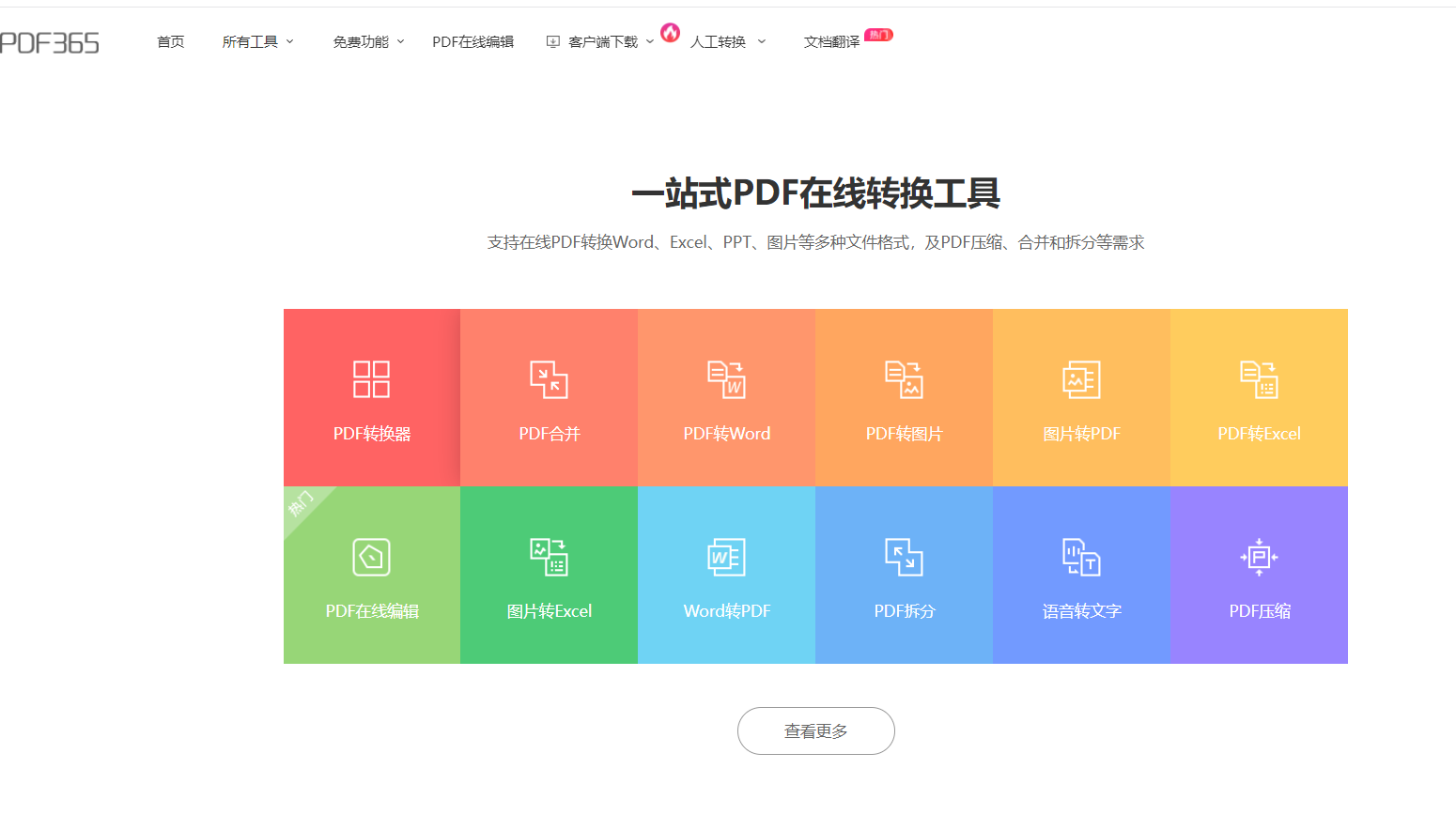The width and height of the screenshot is (1456, 830).
Task: Open the PDF转Word tile label
Action: click(x=727, y=434)
